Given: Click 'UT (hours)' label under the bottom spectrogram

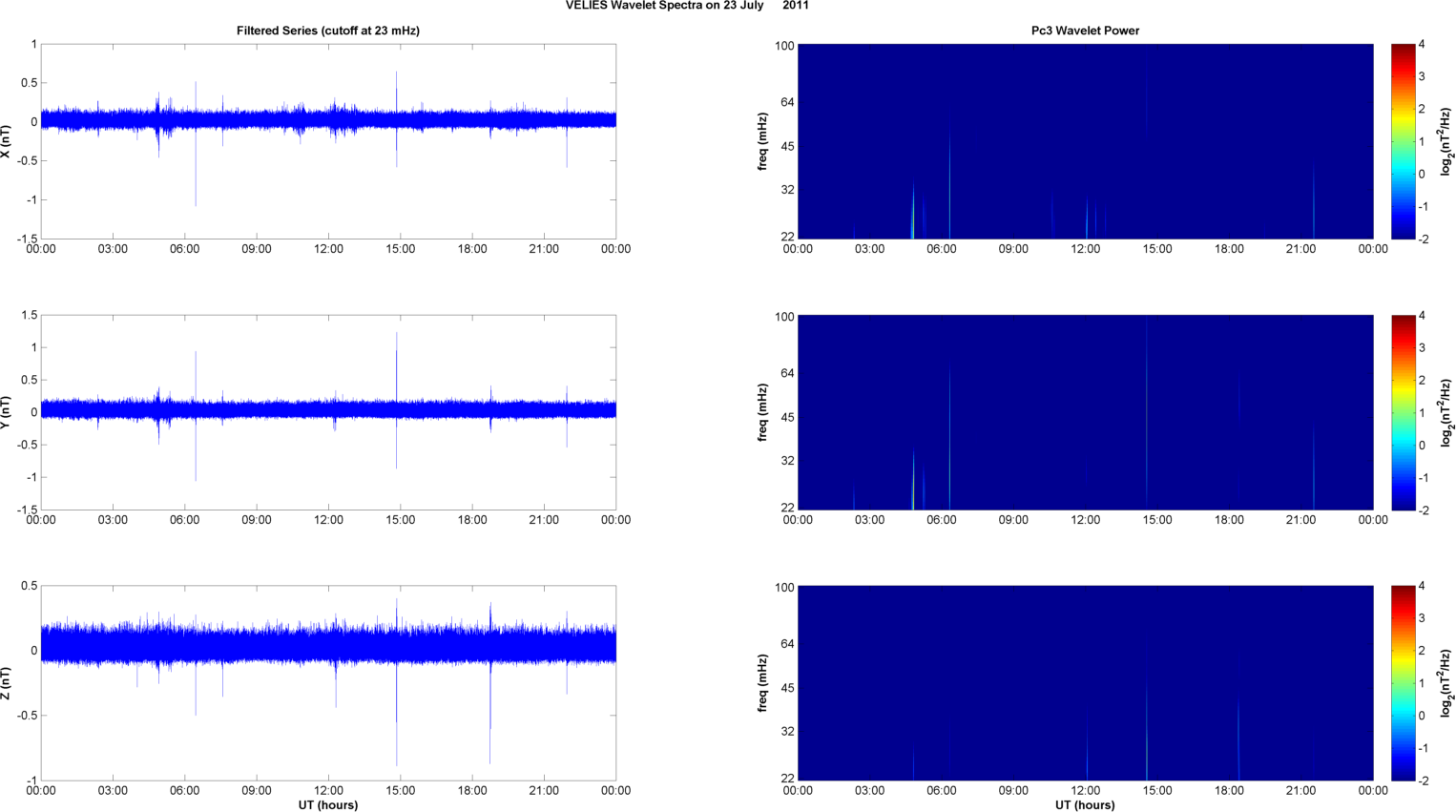Looking at the screenshot, I should click(1085, 805).
